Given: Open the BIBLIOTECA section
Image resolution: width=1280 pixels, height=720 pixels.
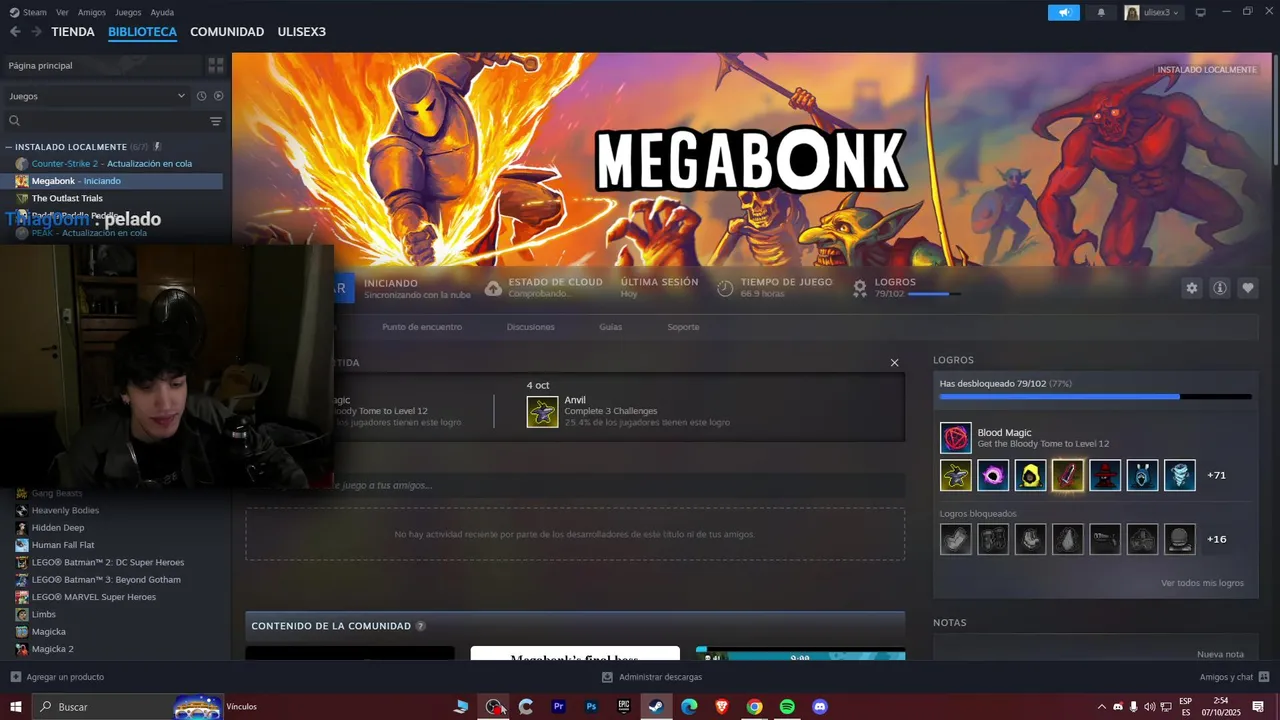Looking at the screenshot, I should pos(142,32).
